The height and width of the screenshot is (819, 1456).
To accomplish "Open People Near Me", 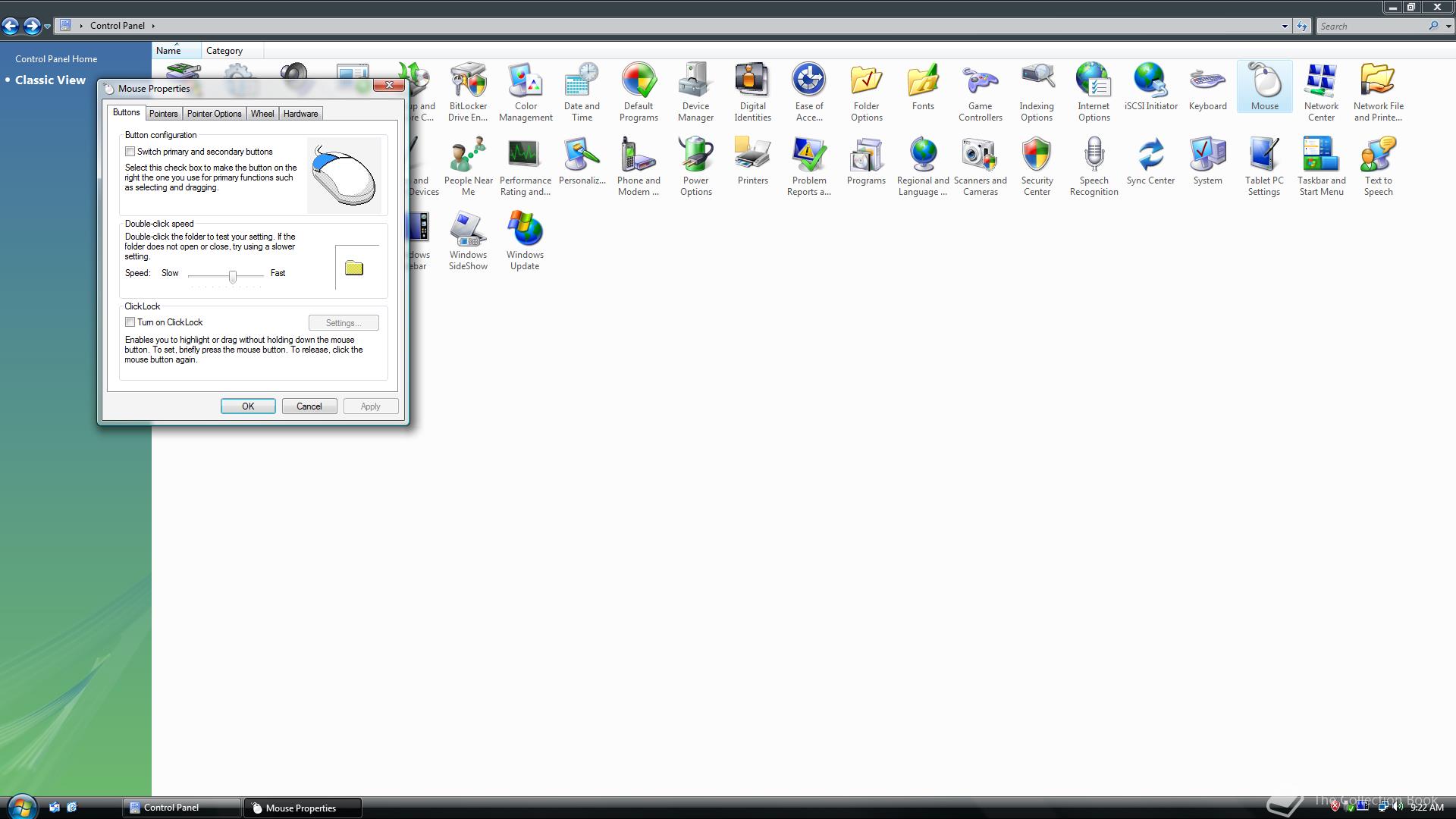I will (468, 166).
